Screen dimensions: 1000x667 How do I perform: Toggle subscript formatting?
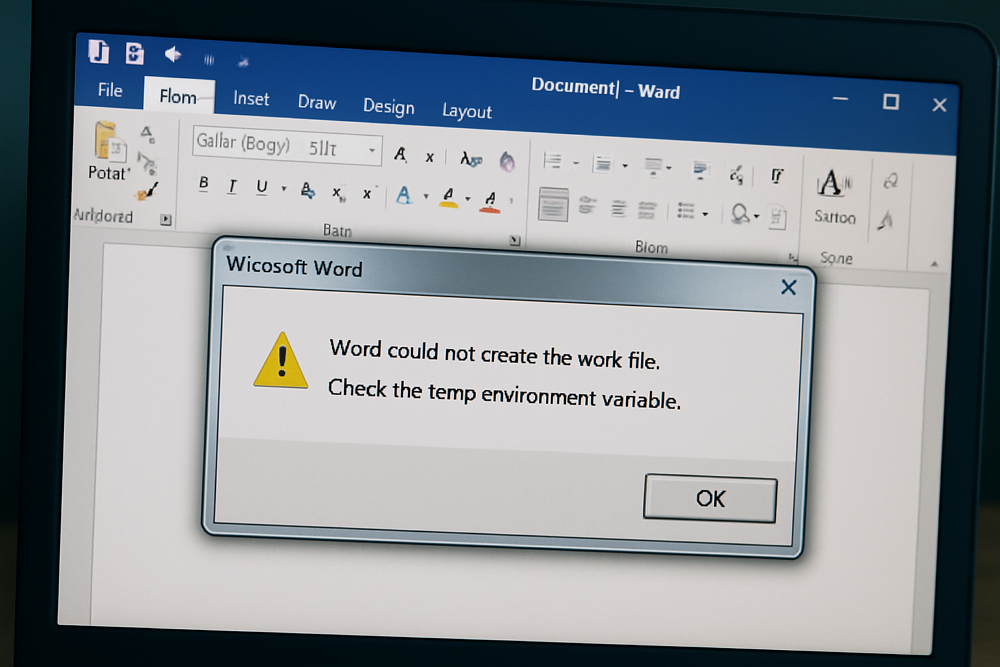point(338,193)
